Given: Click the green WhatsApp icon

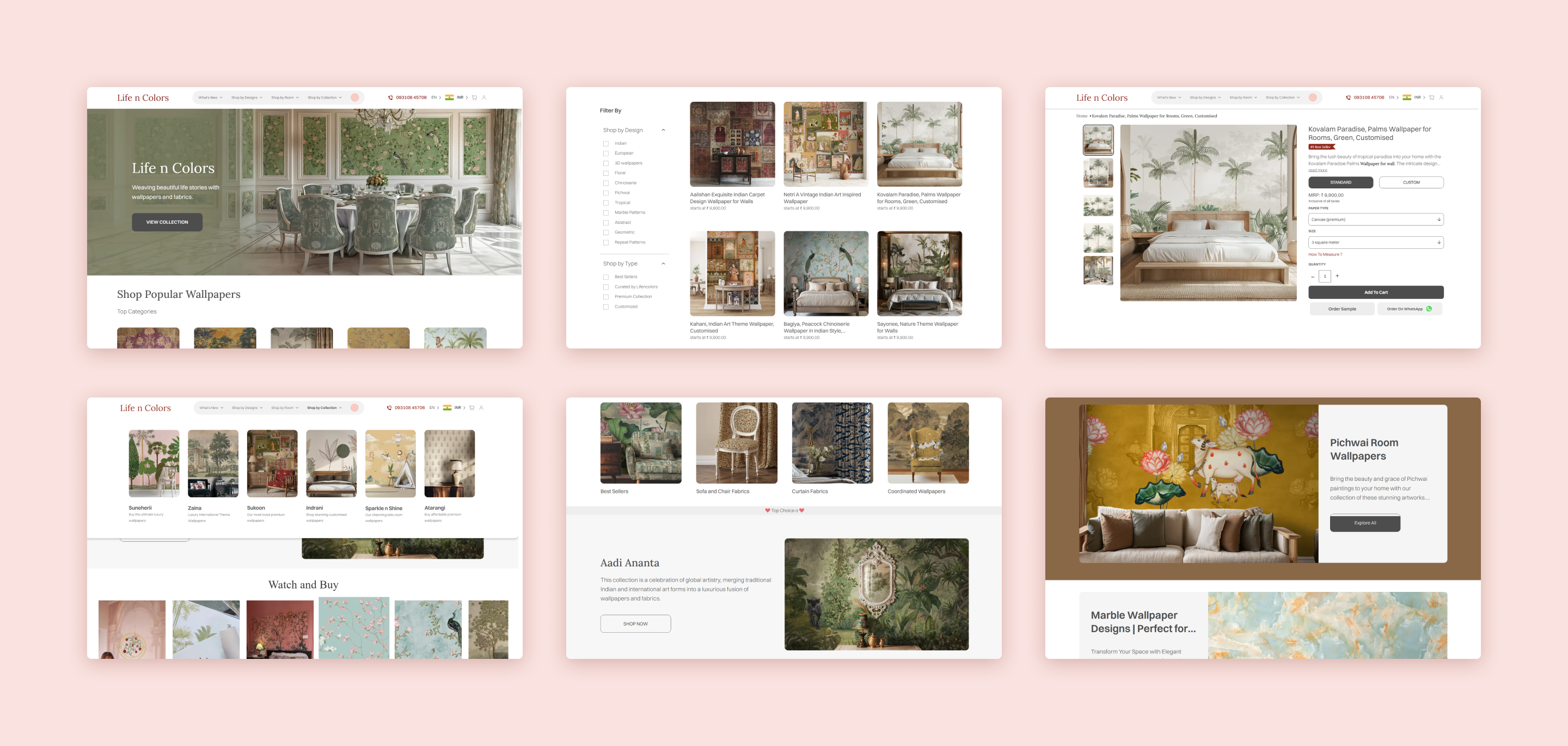Looking at the screenshot, I should [x=1429, y=309].
